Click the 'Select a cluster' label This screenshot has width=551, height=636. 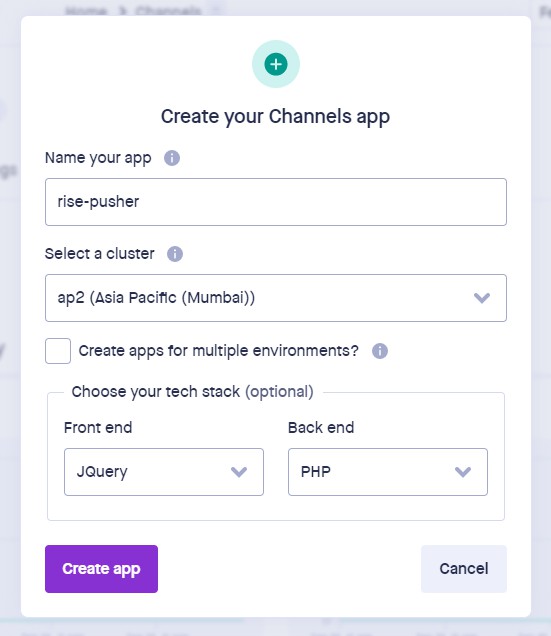coord(99,254)
